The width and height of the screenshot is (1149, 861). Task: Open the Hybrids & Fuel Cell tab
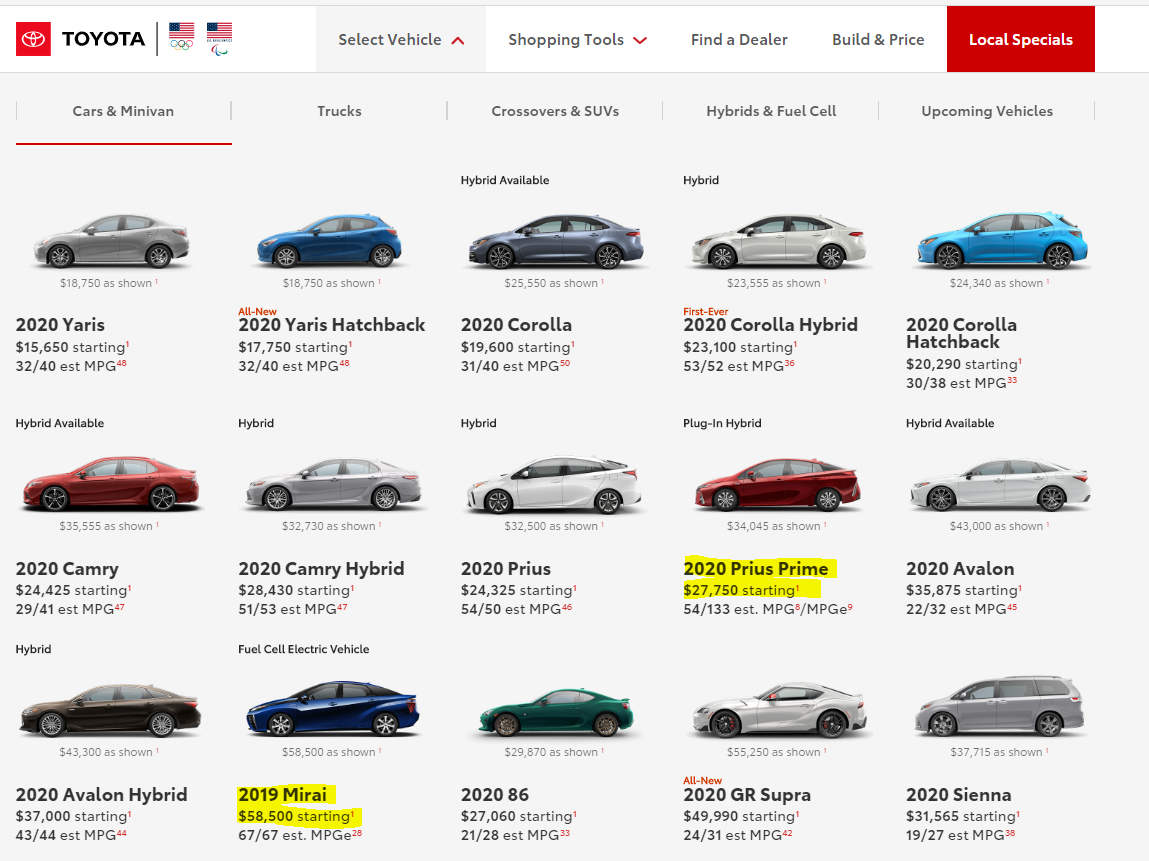[771, 111]
